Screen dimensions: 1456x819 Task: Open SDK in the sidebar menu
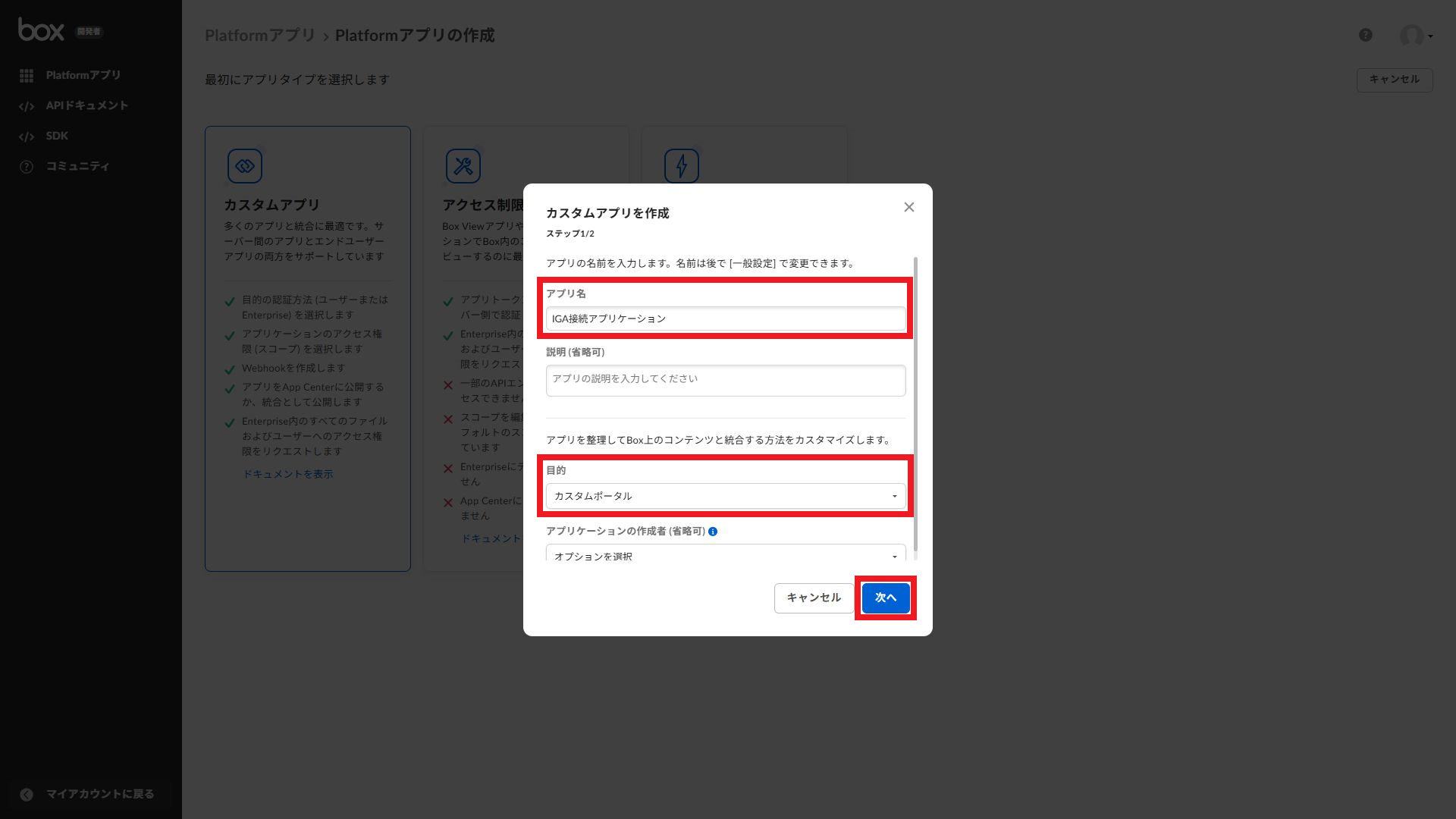tap(57, 136)
